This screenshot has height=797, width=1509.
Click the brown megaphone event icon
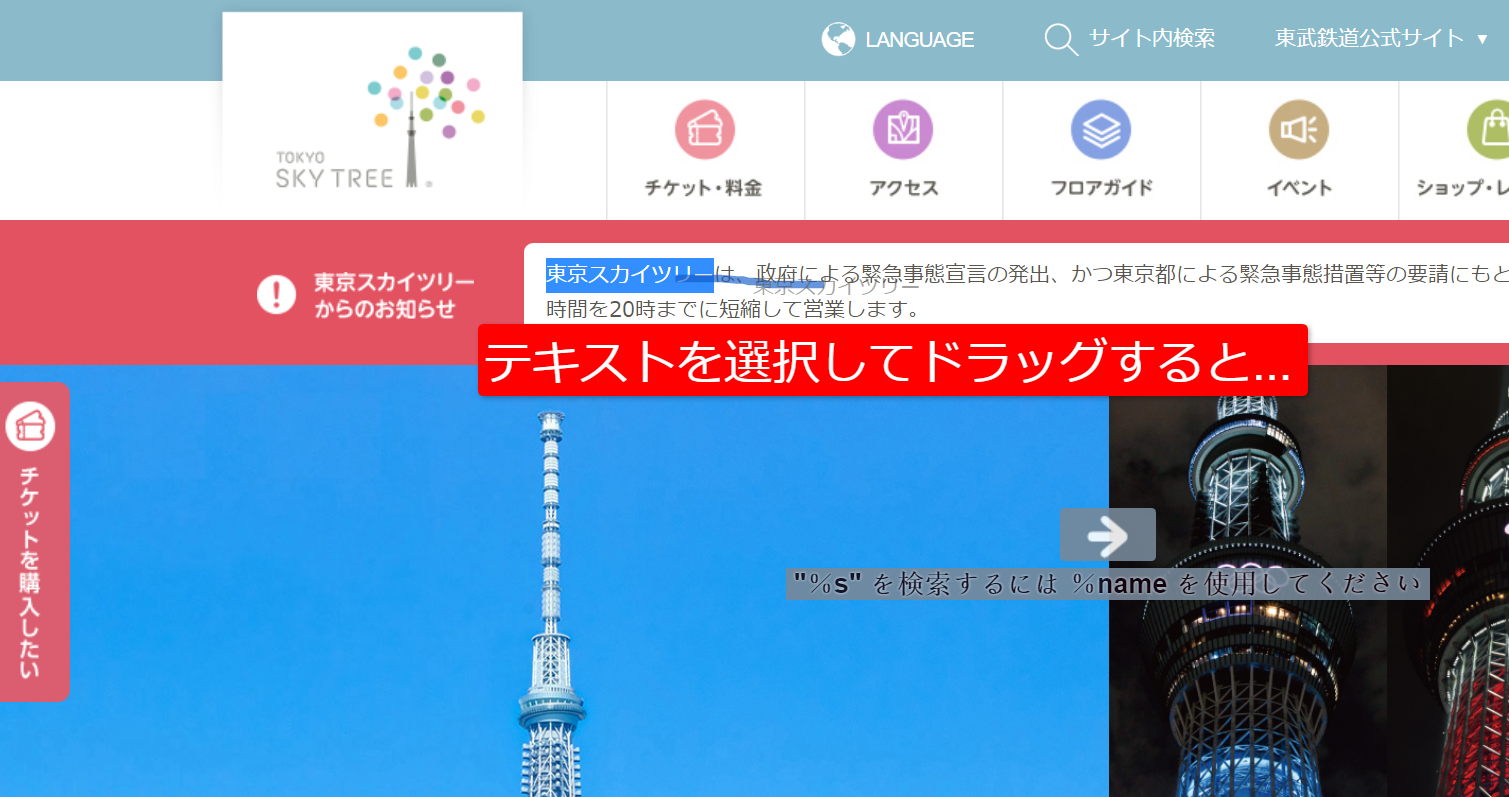pos(1299,130)
